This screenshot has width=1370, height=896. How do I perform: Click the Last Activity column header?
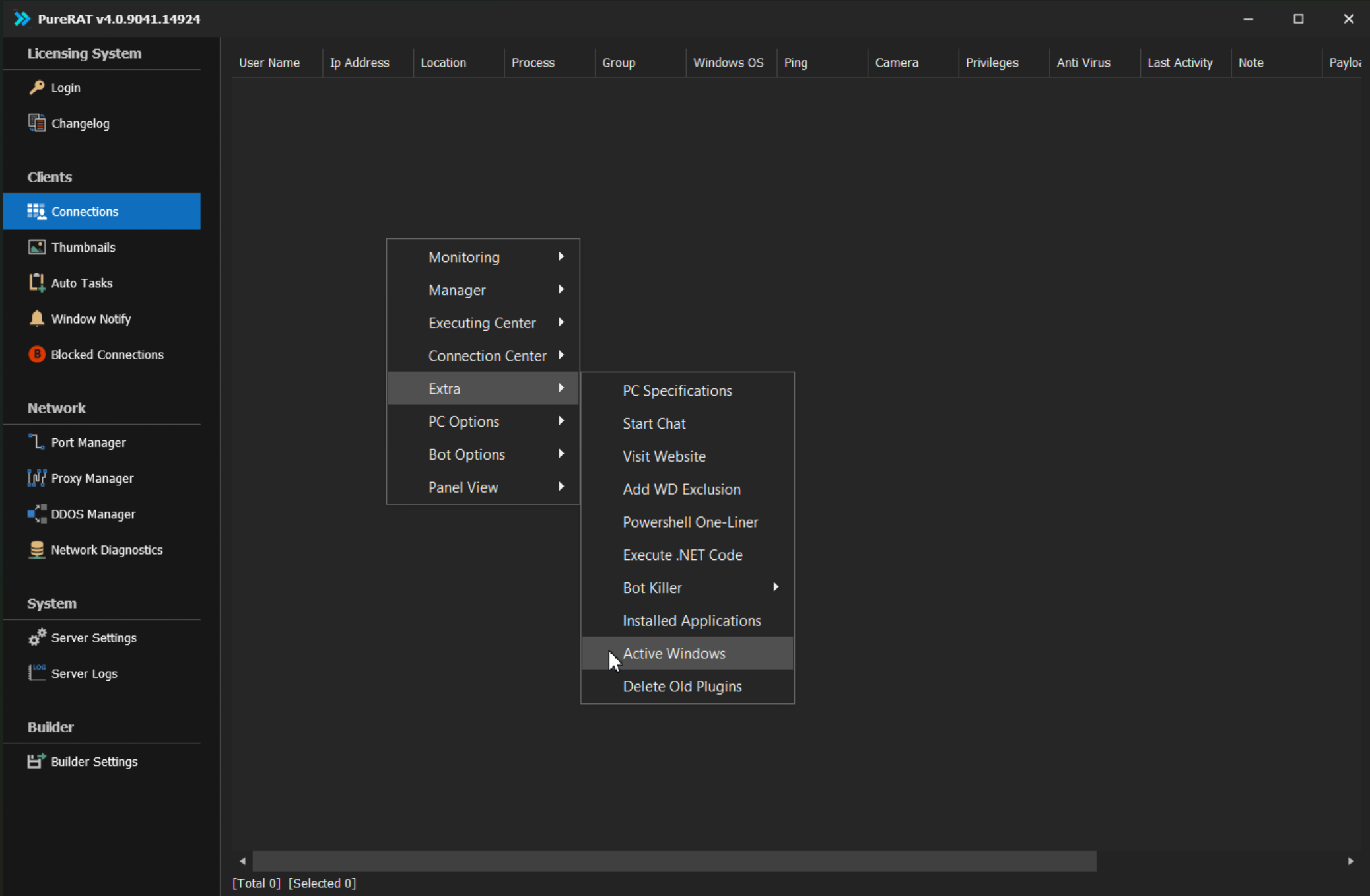(x=1185, y=63)
